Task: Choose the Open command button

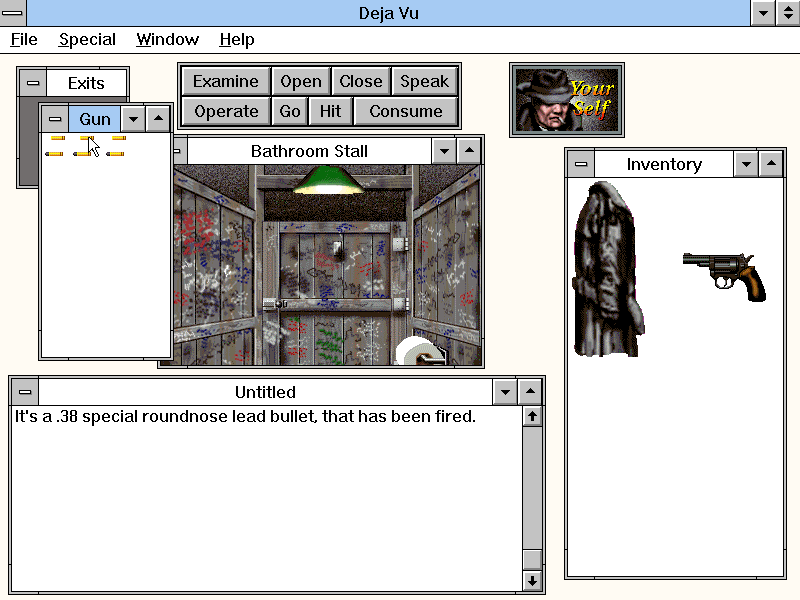Action: [301, 82]
